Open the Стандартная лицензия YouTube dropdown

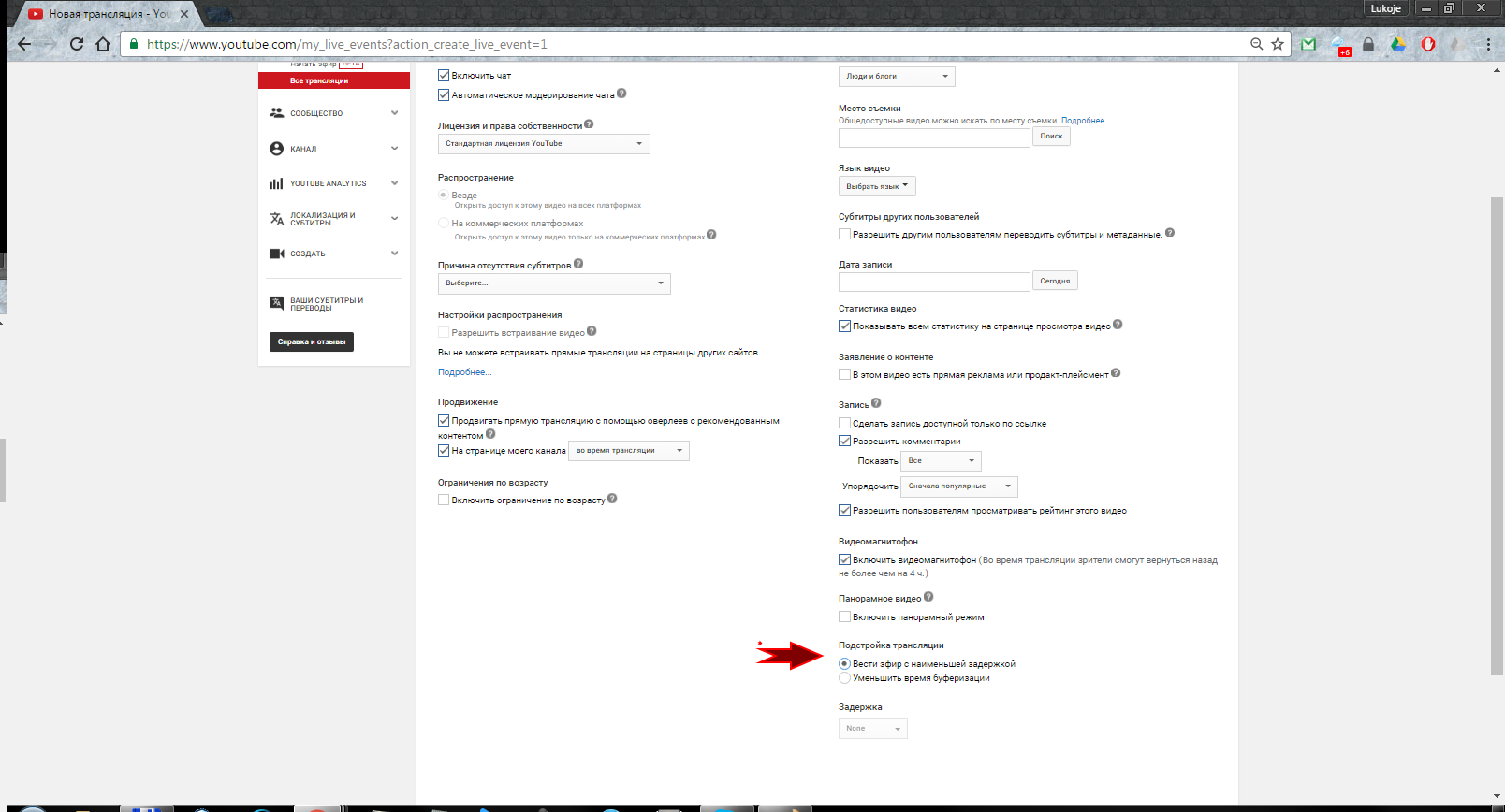tap(544, 144)
